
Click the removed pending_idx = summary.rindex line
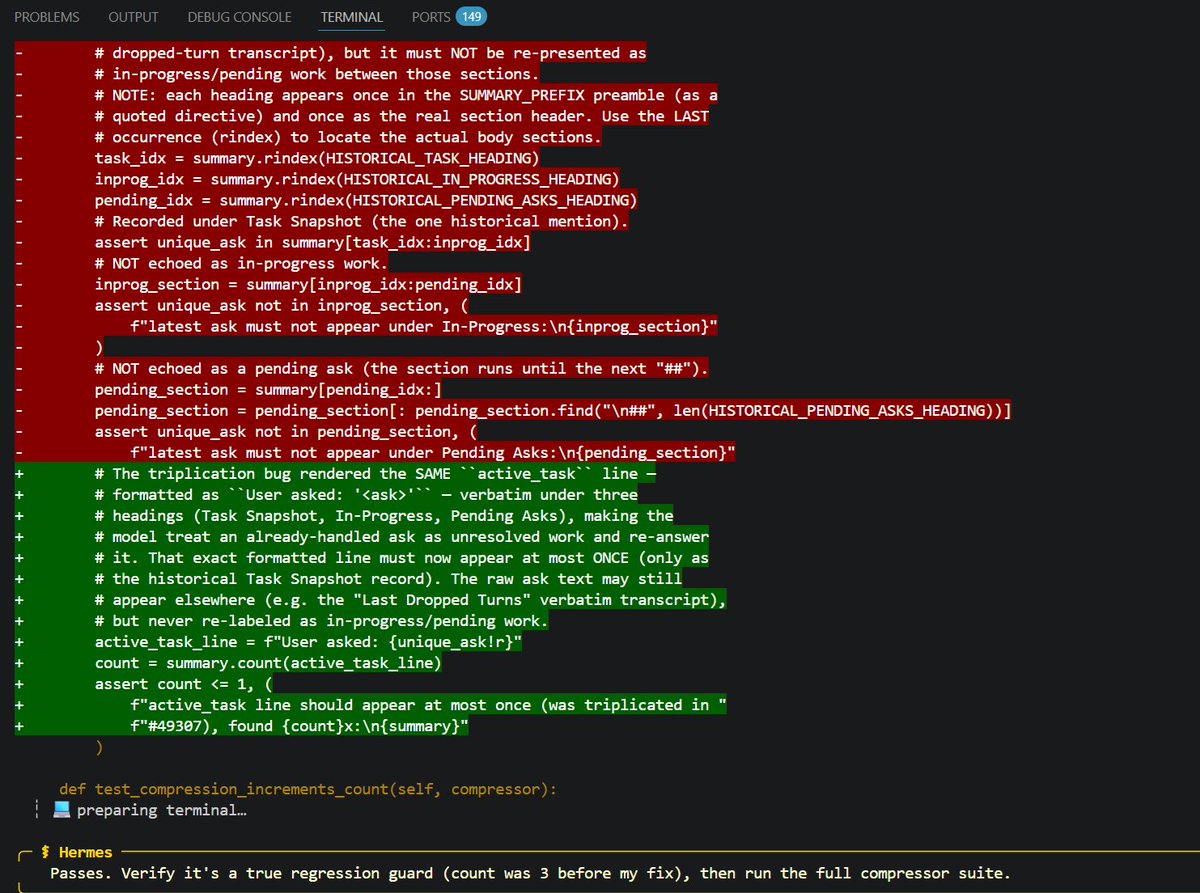[366, 199]
